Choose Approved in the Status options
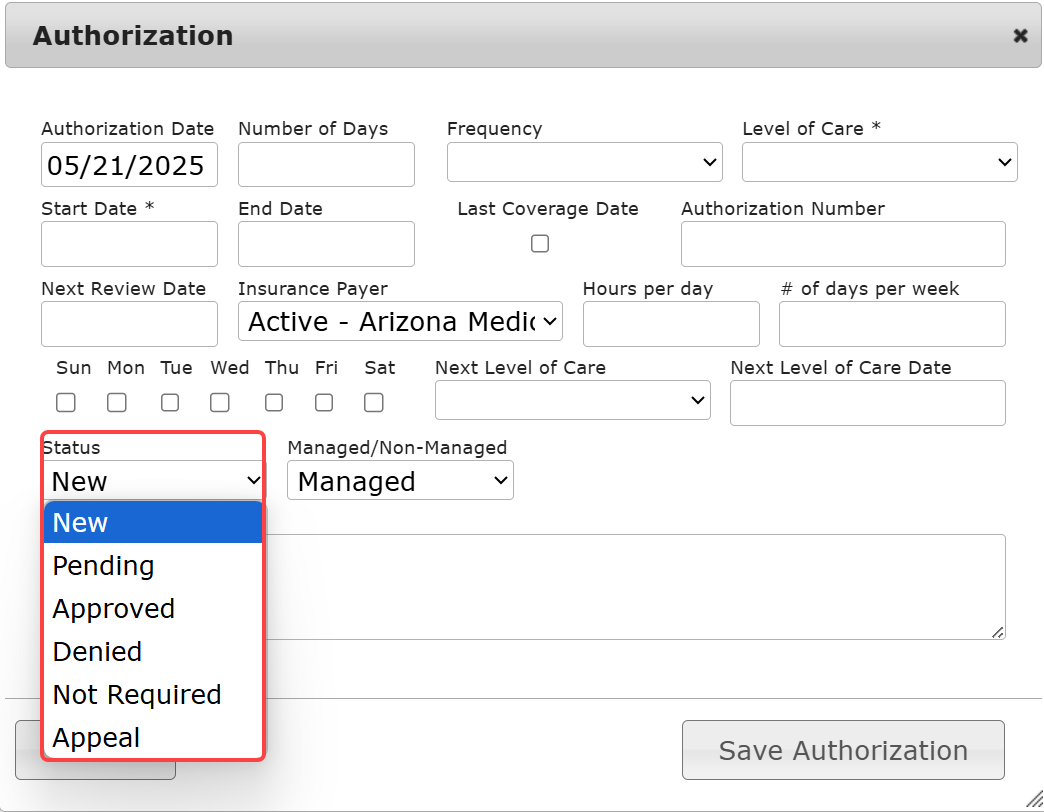The height and width of the screenshot is (812, 1044). [114, 609]
